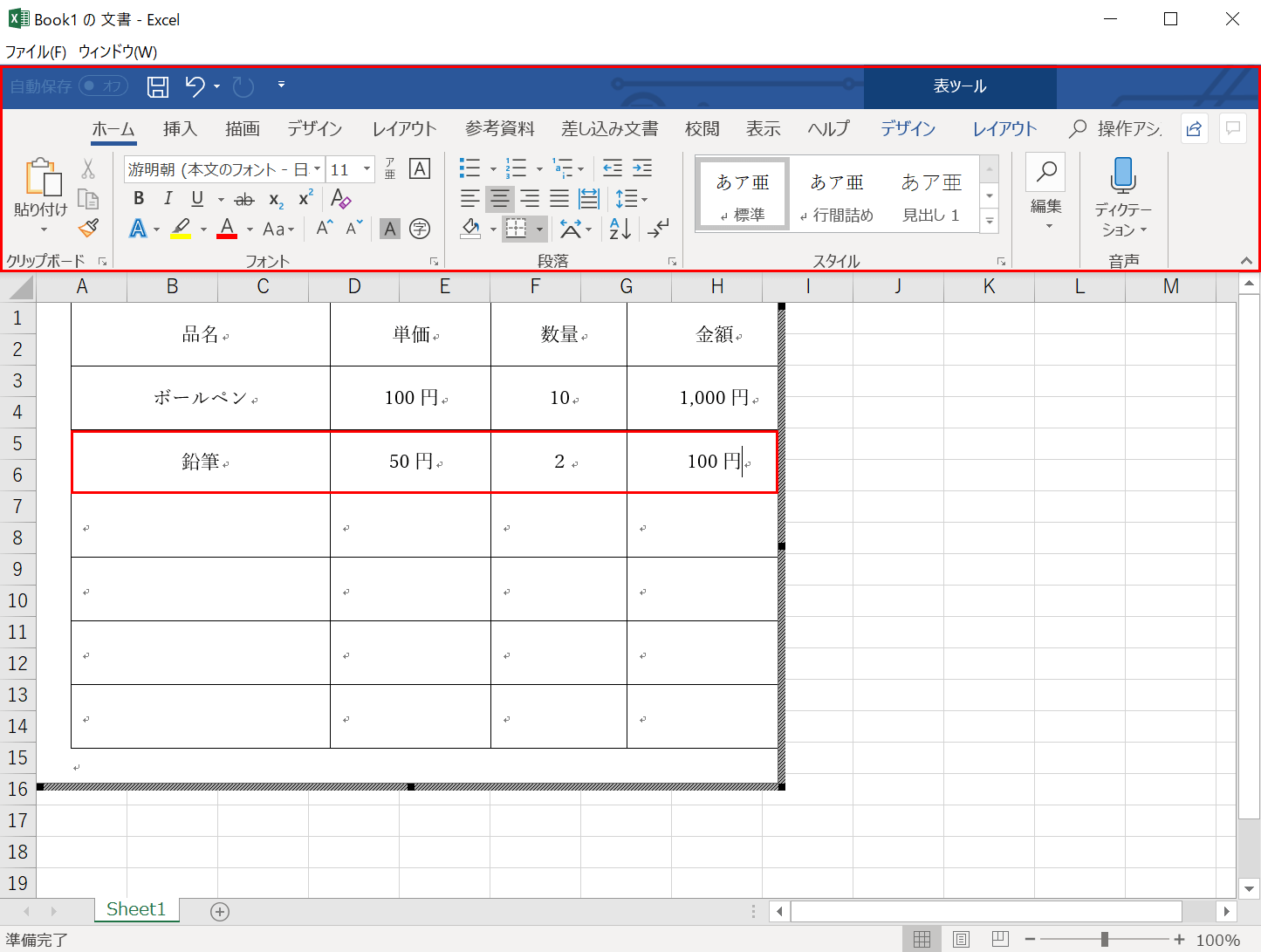The height and width of the screenshot is (952, 1261).
Task: Click the Justify alignment icon
Action: (559, 199)
